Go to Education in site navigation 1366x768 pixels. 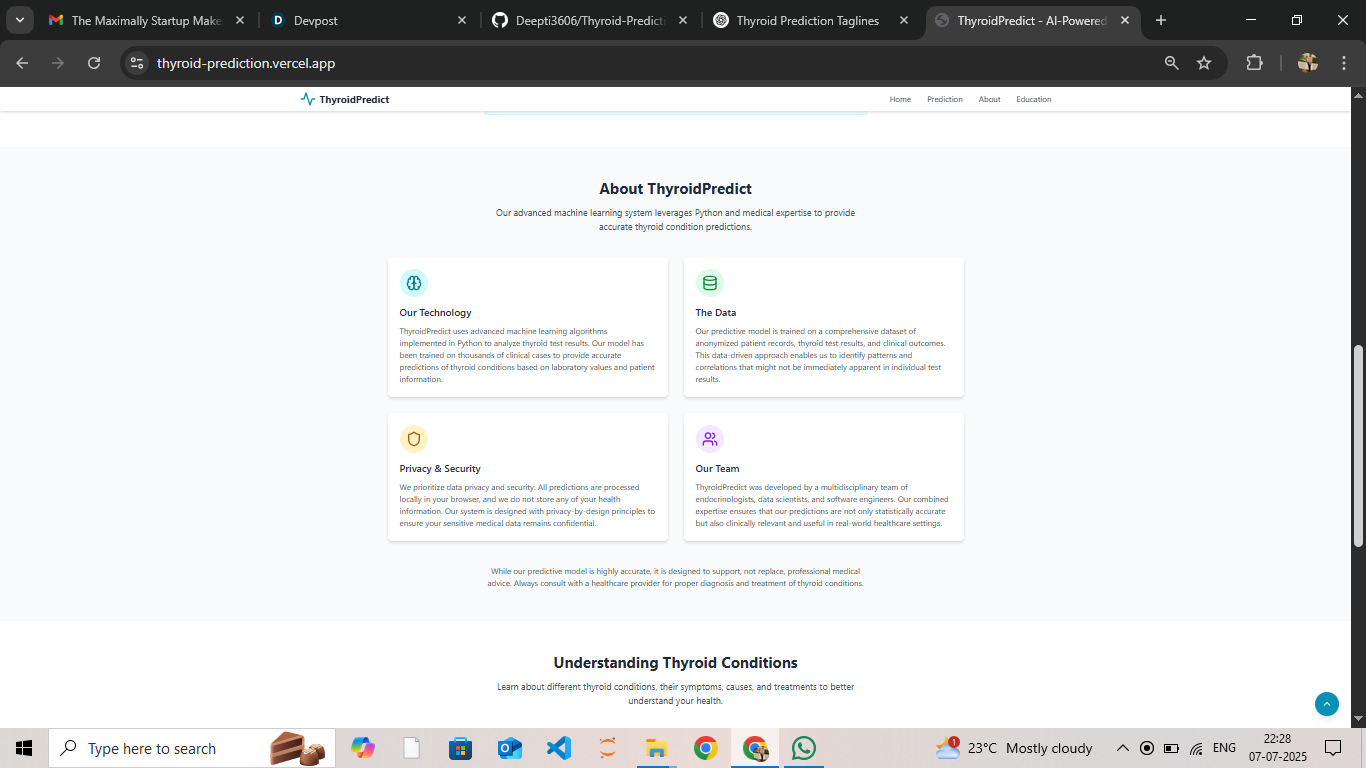[x=1034, y=99]
